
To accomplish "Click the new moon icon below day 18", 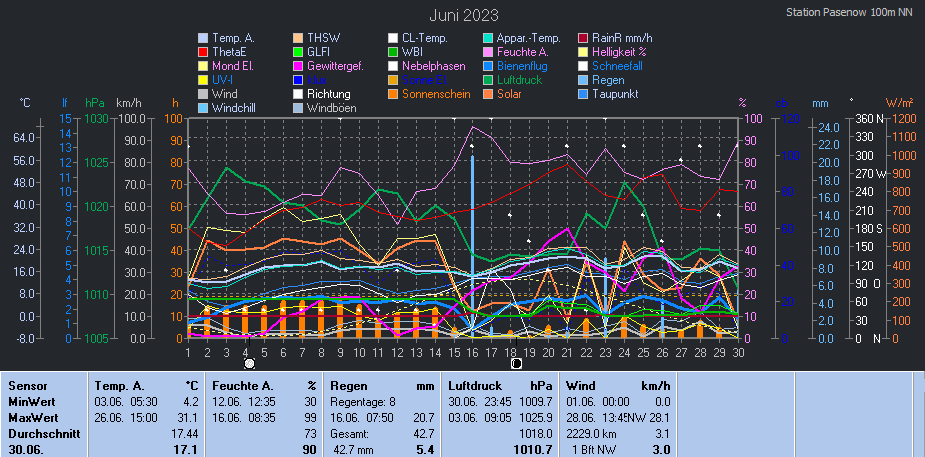I will point(516,364).
